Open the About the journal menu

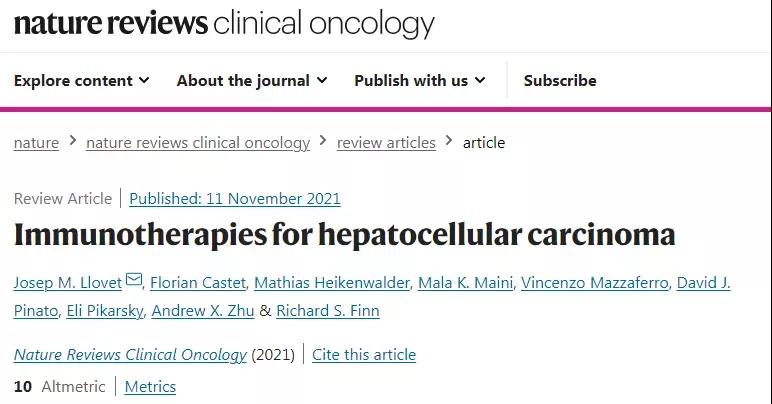point(252,81)
